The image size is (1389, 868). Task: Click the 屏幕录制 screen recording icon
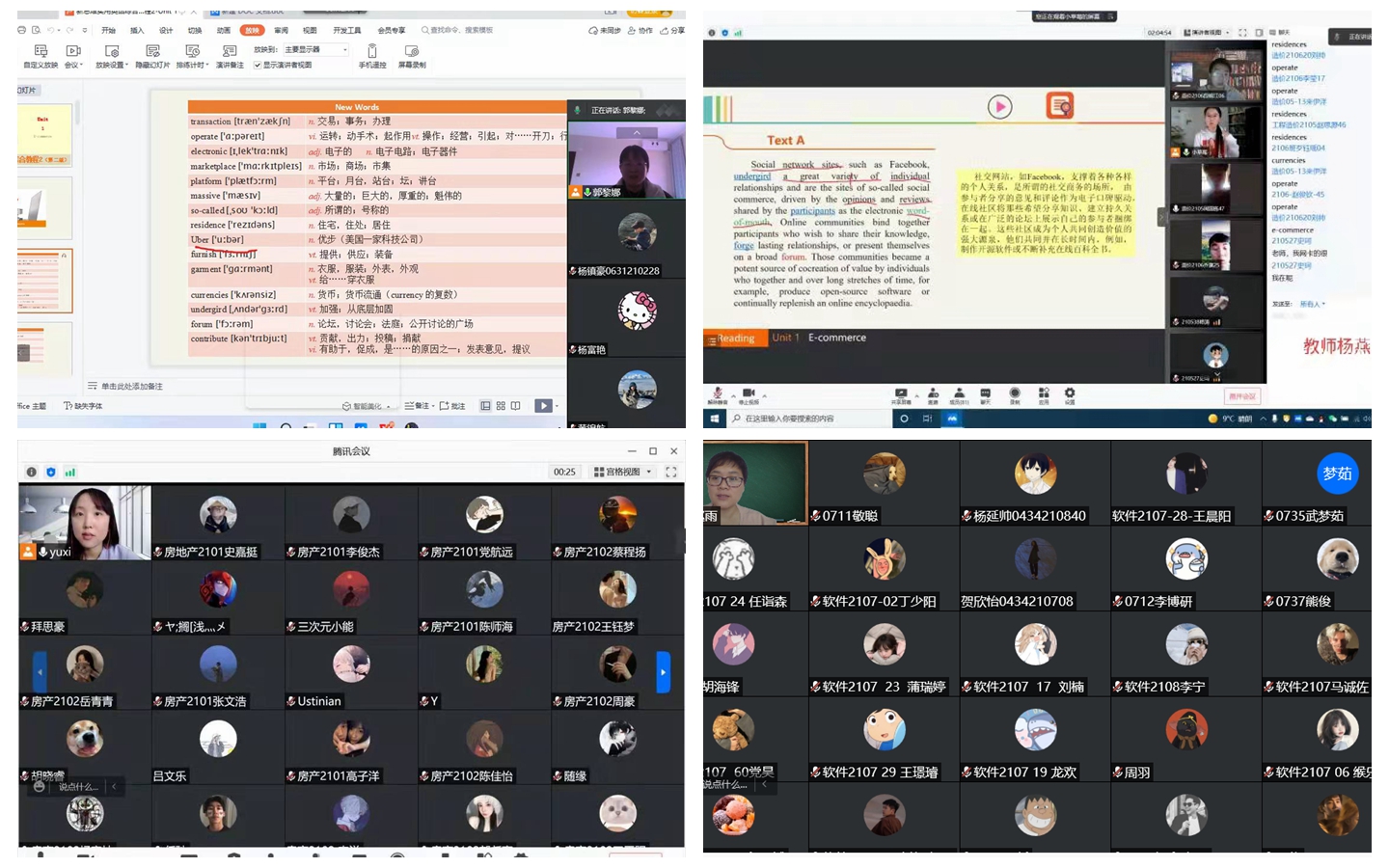(412, 52)
